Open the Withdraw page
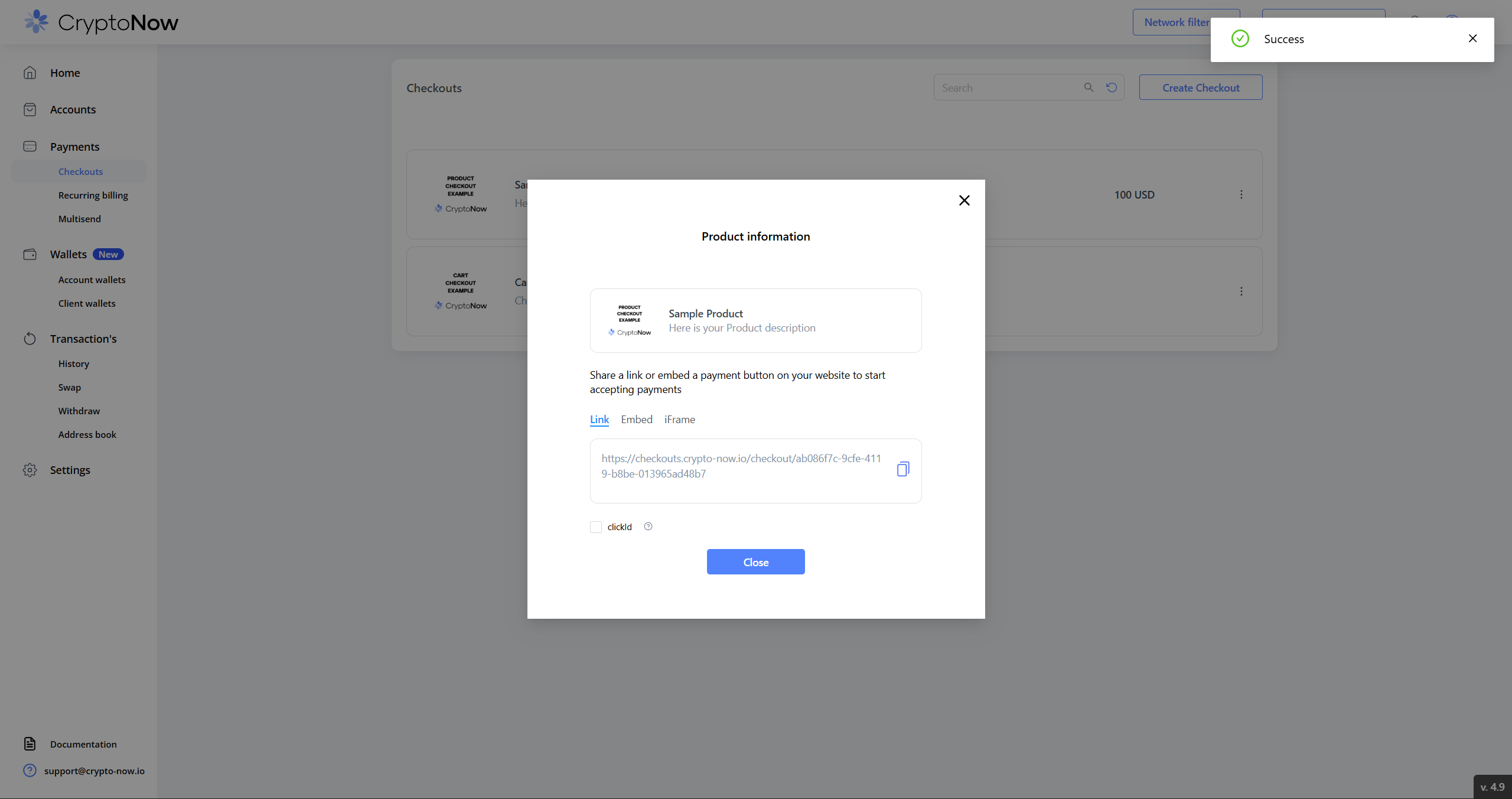This screenshot has width=1512, height=799. pos(79,411)
